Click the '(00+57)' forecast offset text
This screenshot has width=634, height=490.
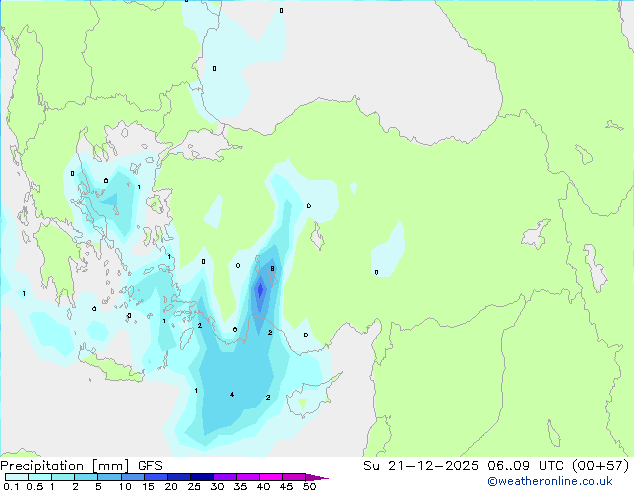(601, 466)
